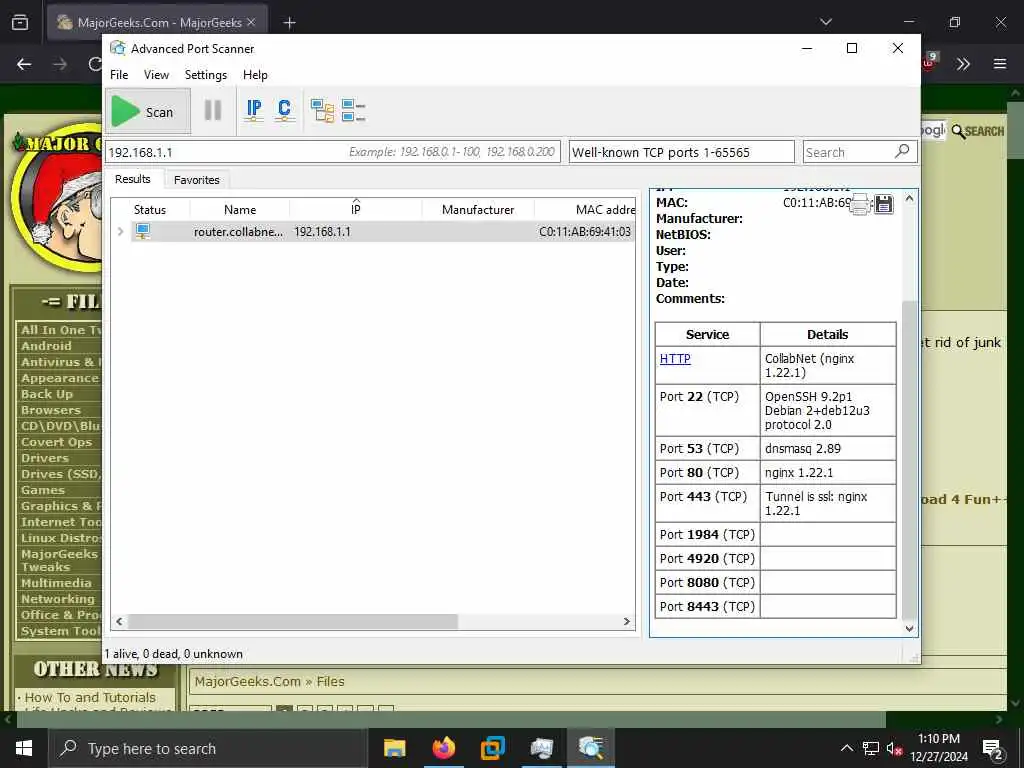
Task: Open How To and Tutorials link
Action: tap(90, 697)
